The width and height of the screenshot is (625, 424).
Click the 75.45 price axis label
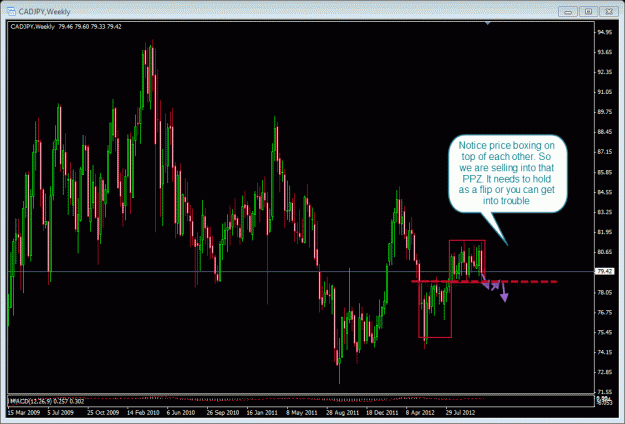point(605,332)
